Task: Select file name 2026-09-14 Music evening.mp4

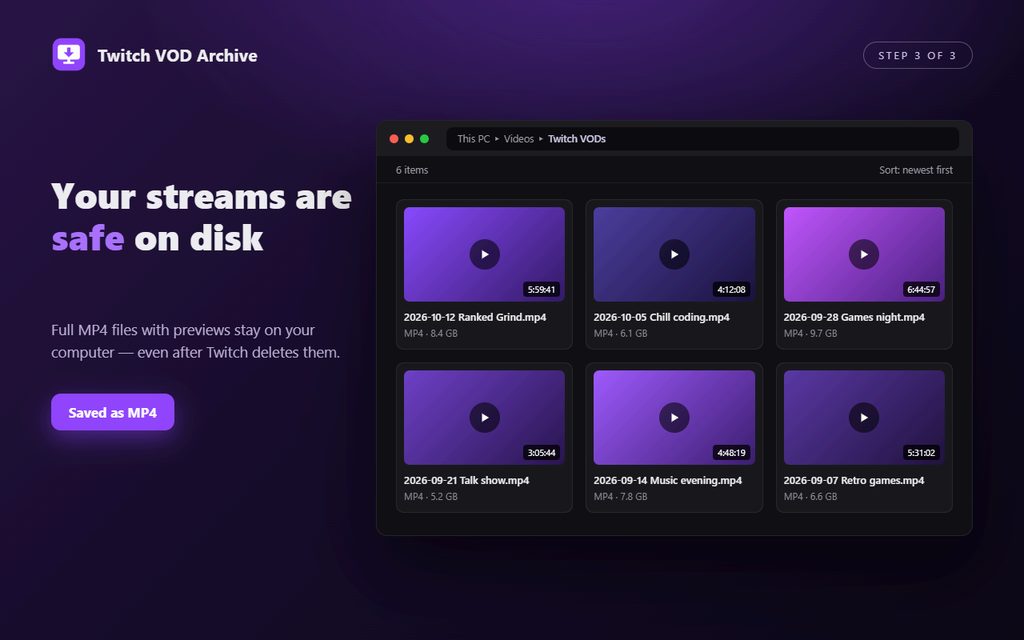Action: pyautogui.click(x=667, y=480)
